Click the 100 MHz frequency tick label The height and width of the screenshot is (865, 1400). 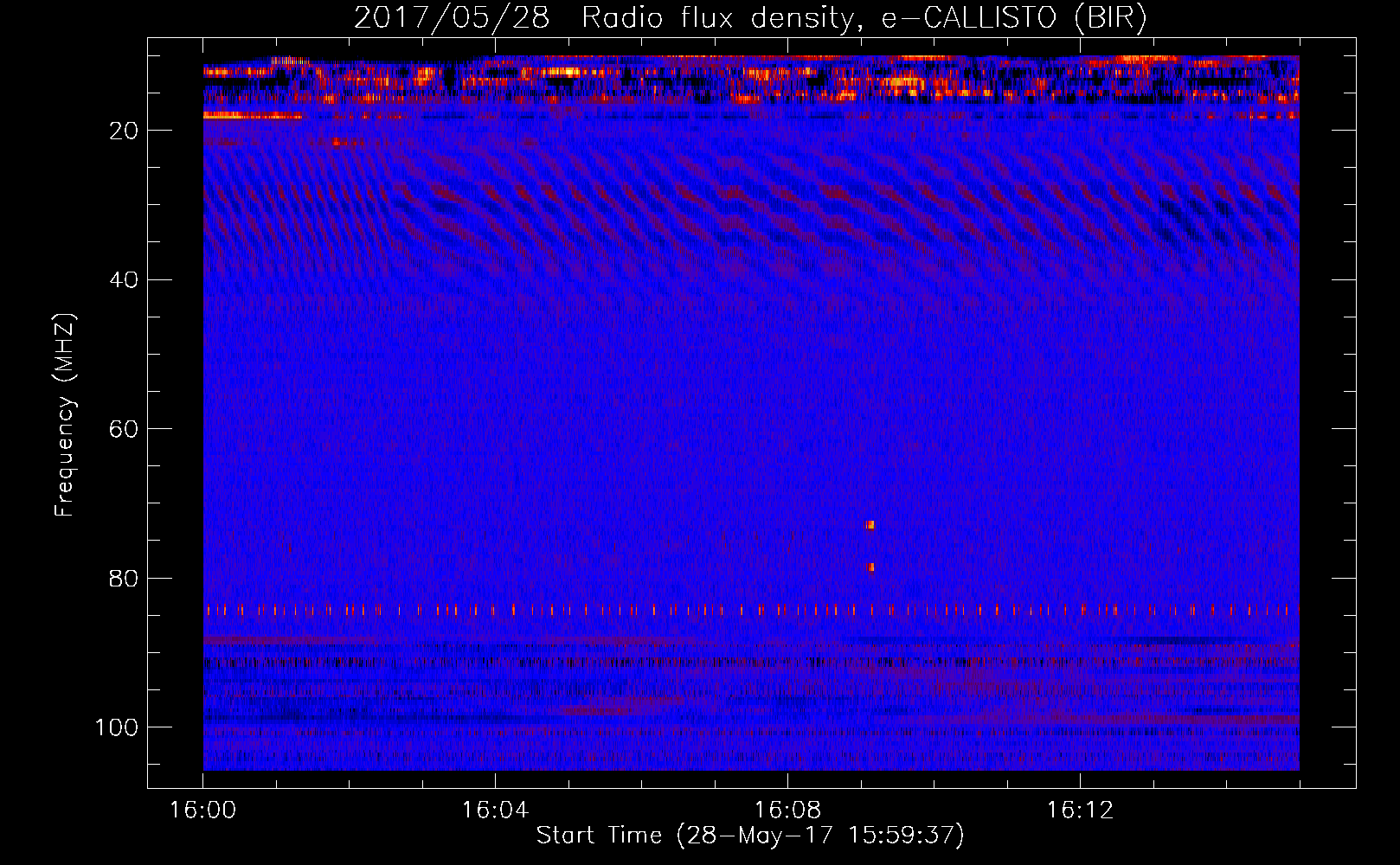[x=117, y=727]
